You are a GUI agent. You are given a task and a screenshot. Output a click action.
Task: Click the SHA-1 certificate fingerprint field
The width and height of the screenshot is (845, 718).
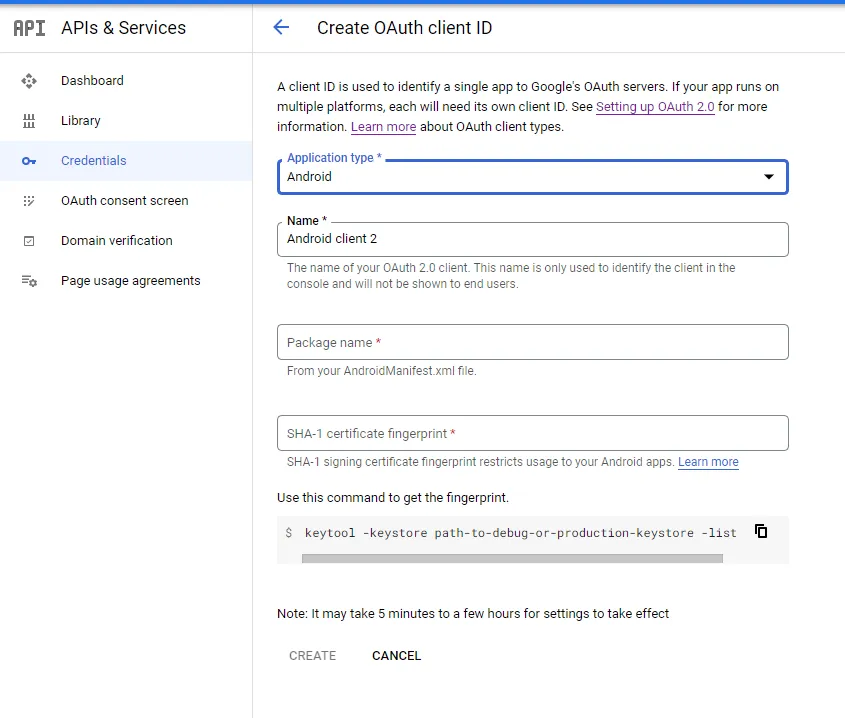532,433
